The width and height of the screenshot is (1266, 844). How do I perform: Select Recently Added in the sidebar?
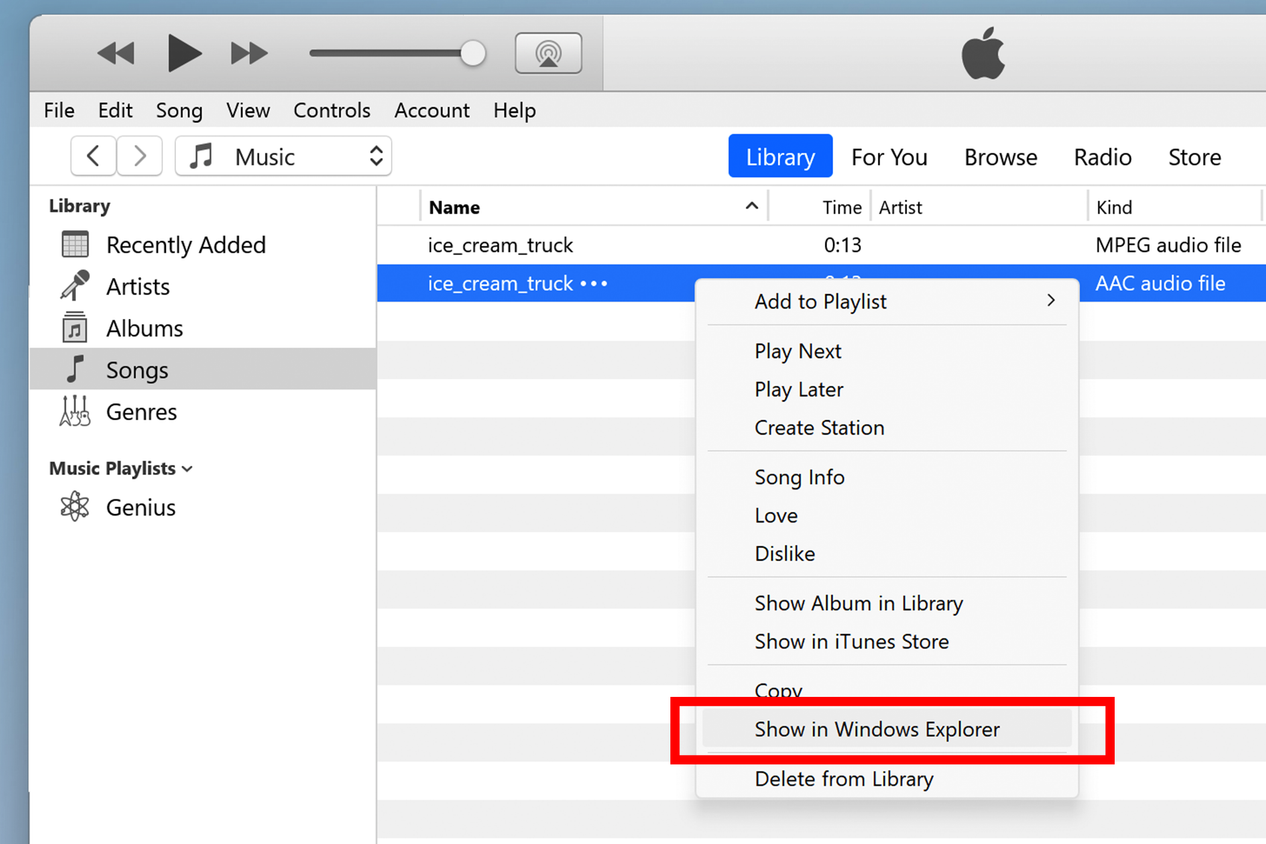(x=186, y=245)
